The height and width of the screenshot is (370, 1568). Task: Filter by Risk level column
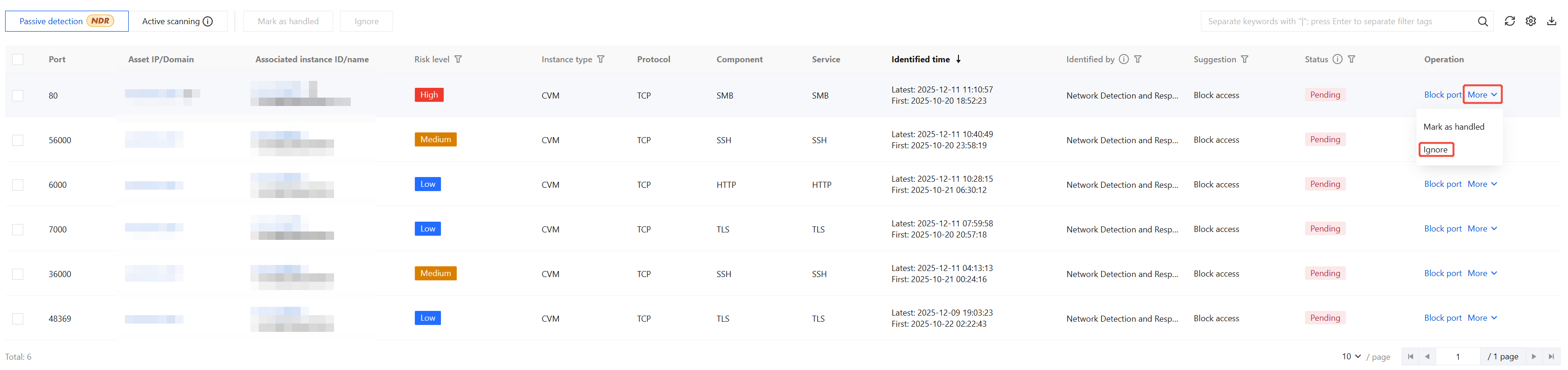[x=459, y=59]
